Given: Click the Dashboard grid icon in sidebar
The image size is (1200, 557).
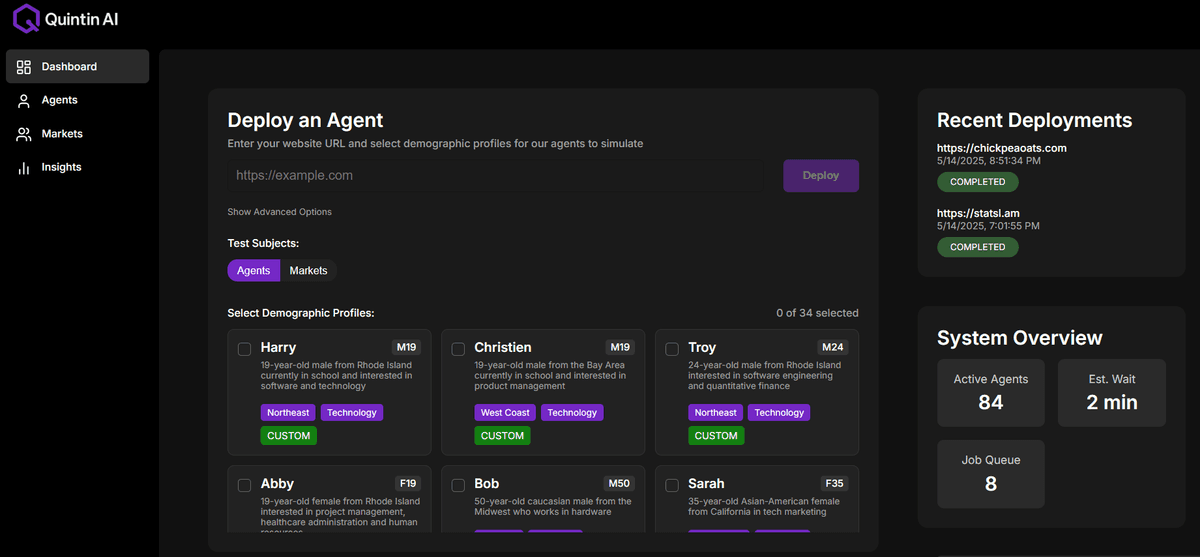Looking at the screenshot, I should [x=24, y=67].
